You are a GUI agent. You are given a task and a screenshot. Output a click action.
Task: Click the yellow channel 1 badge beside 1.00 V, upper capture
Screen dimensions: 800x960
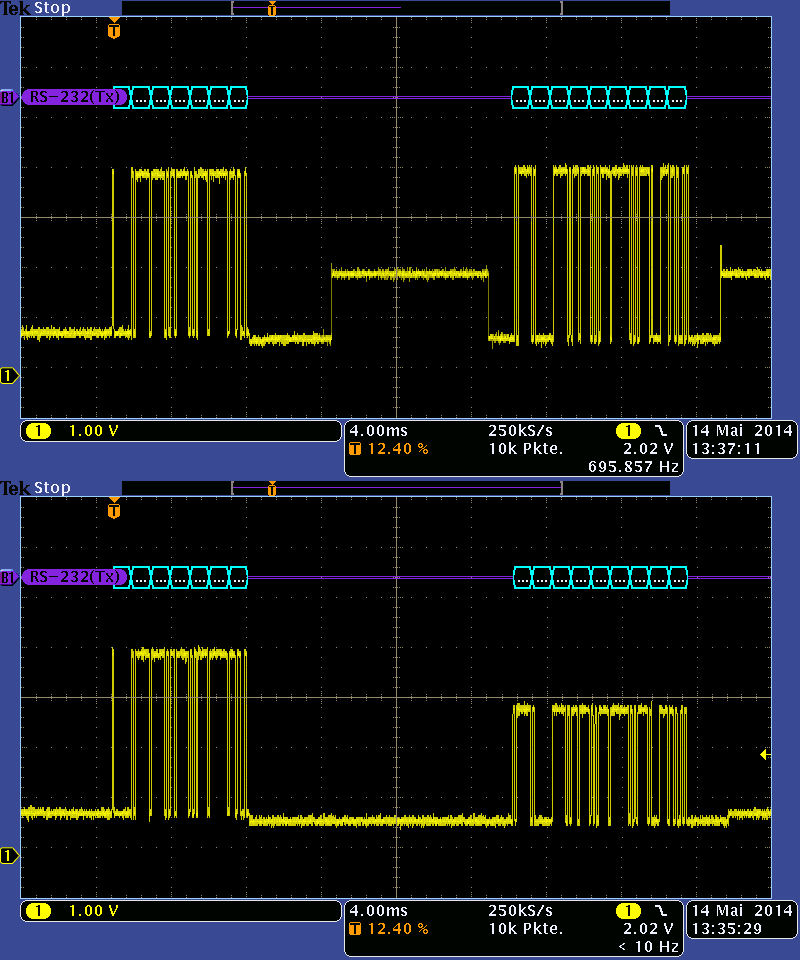pyautogui.click(x=39, y=431)
